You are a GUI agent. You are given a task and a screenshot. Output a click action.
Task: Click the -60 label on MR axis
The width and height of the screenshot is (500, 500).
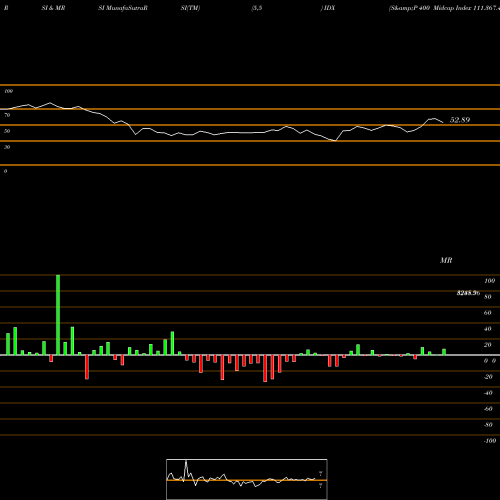[x=488, y=409]
